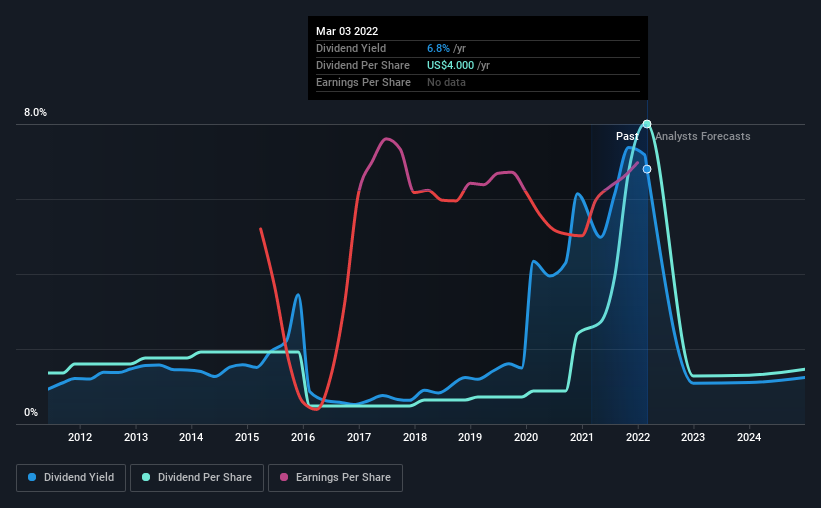Click the pink Earnings Per Share legend dot
Viewport: 821px width, 508px height.
[284, 477]
